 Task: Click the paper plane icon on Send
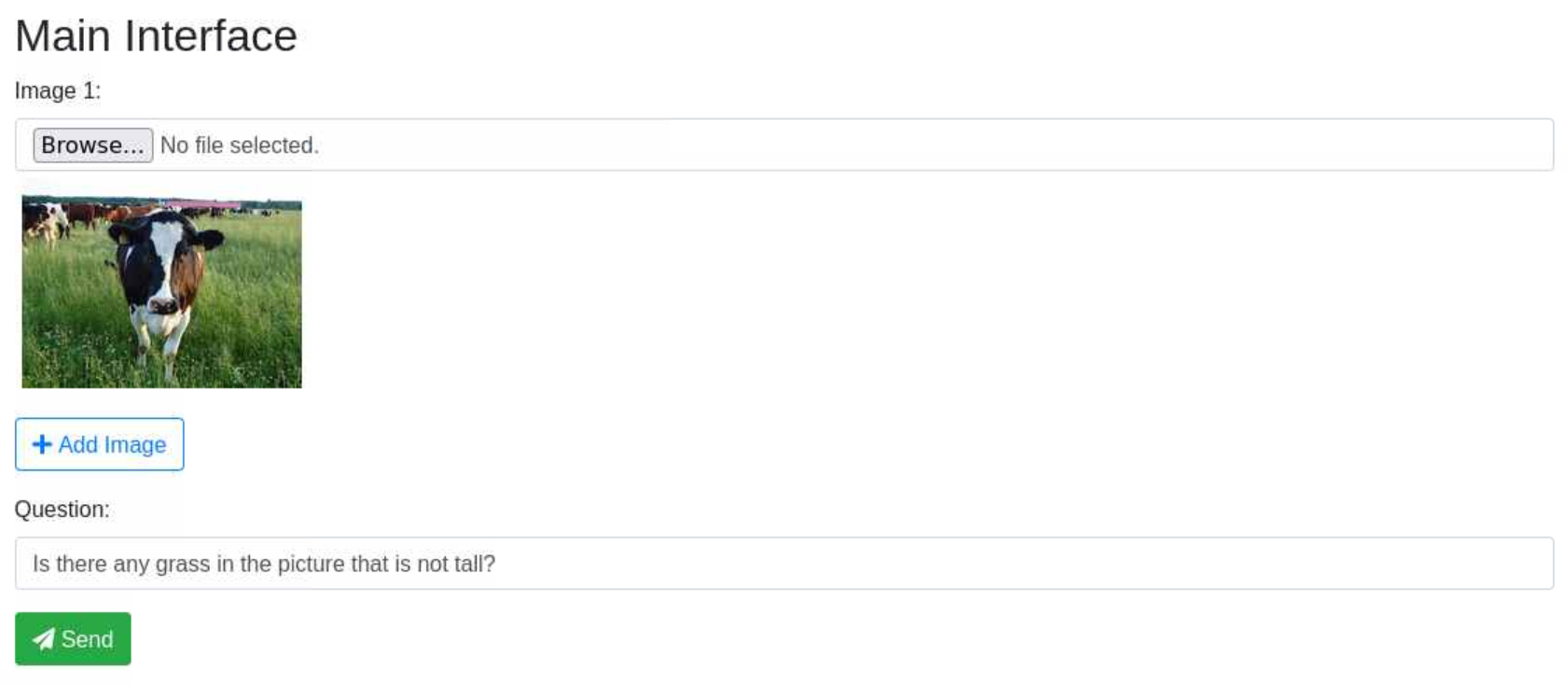43,639
